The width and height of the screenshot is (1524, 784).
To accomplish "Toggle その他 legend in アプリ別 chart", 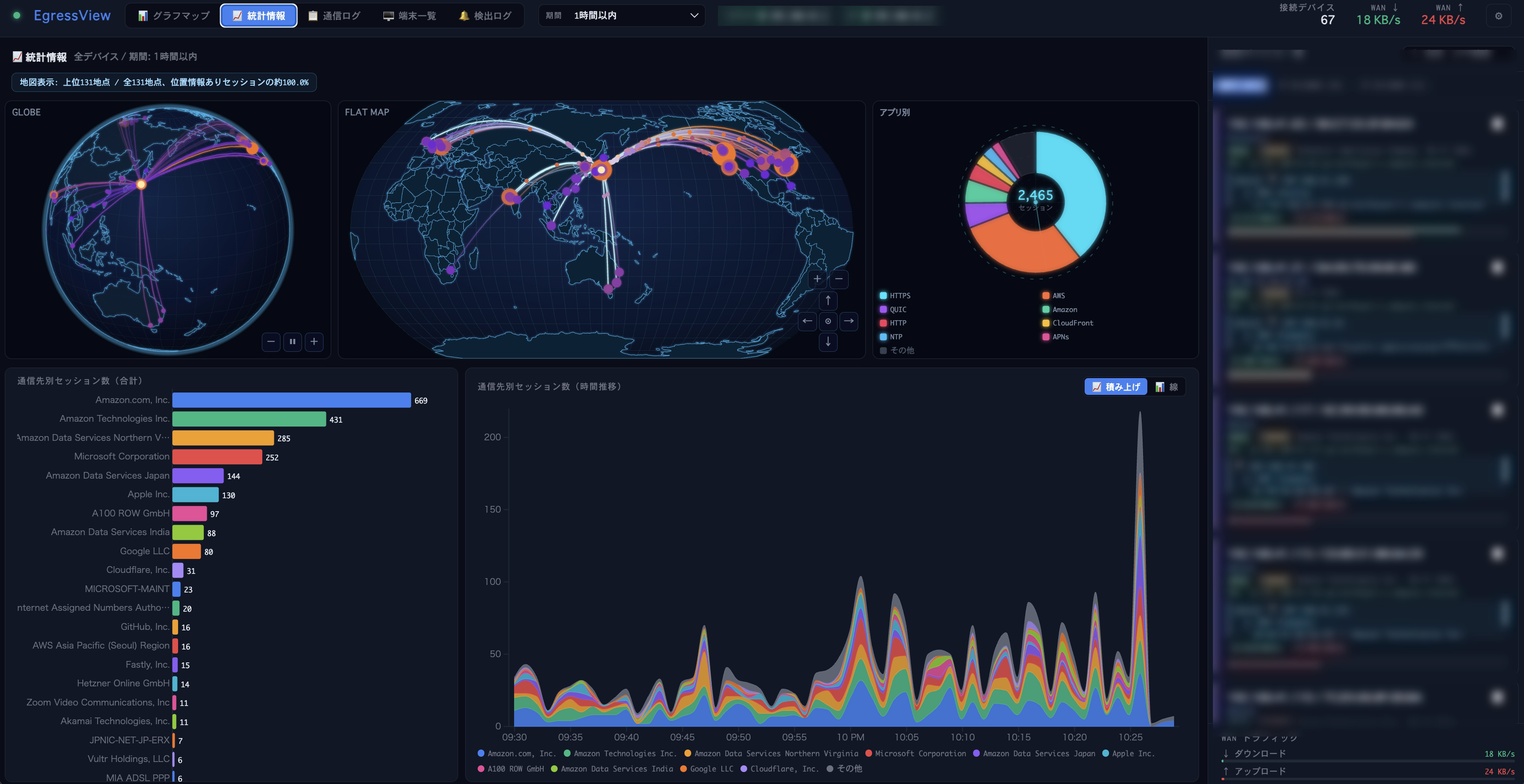I will tap(896, 350).
